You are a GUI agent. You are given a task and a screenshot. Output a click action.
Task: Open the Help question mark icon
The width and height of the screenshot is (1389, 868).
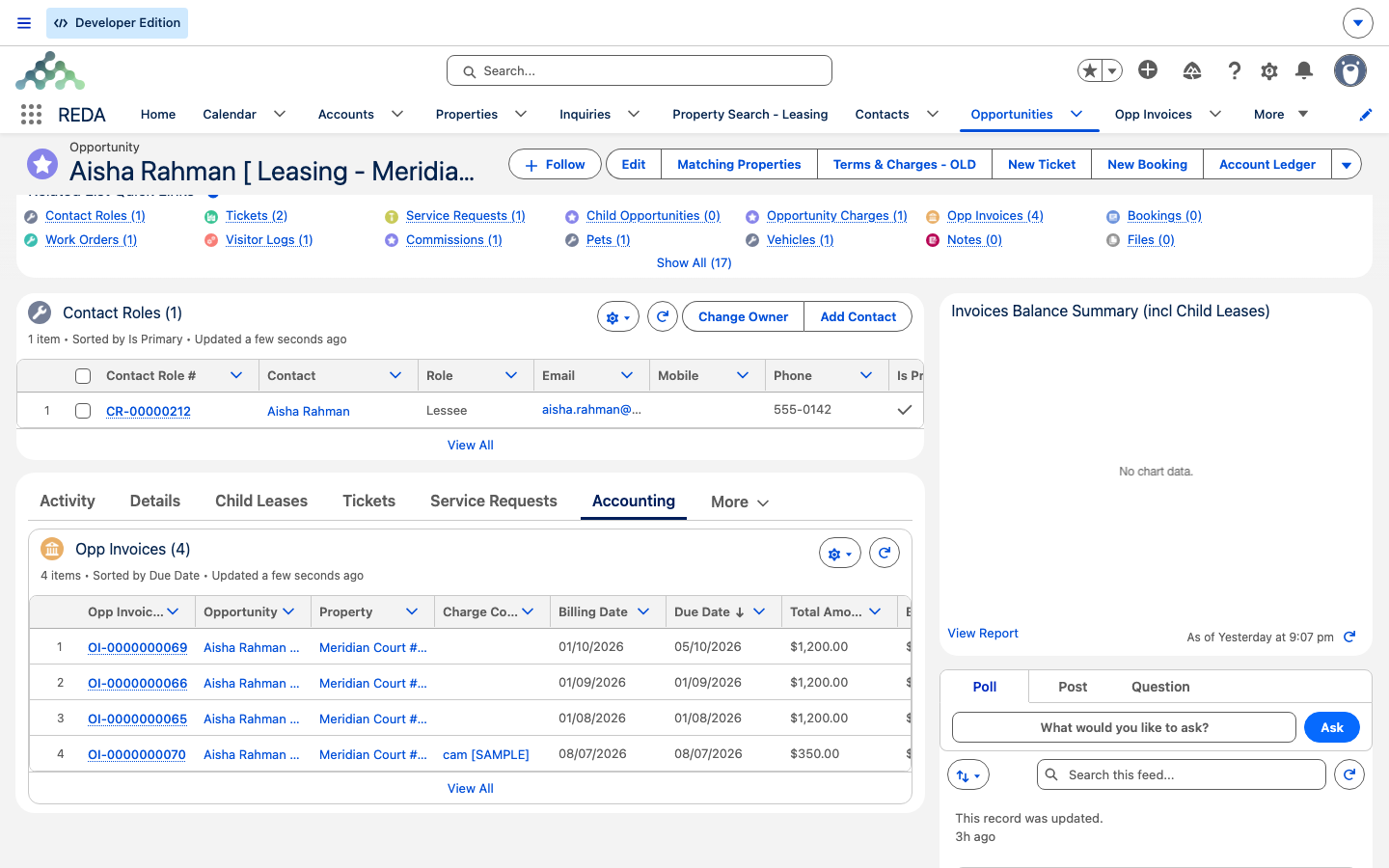click(1234, 70)
